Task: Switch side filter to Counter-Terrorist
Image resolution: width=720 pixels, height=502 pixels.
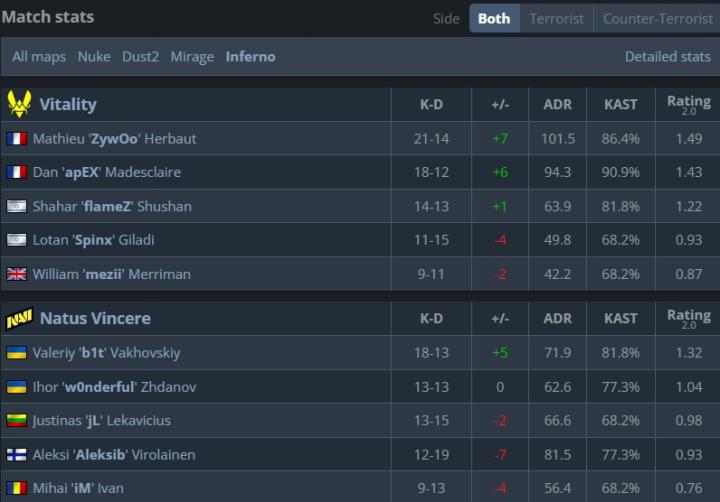Action: tap(657, 18)
